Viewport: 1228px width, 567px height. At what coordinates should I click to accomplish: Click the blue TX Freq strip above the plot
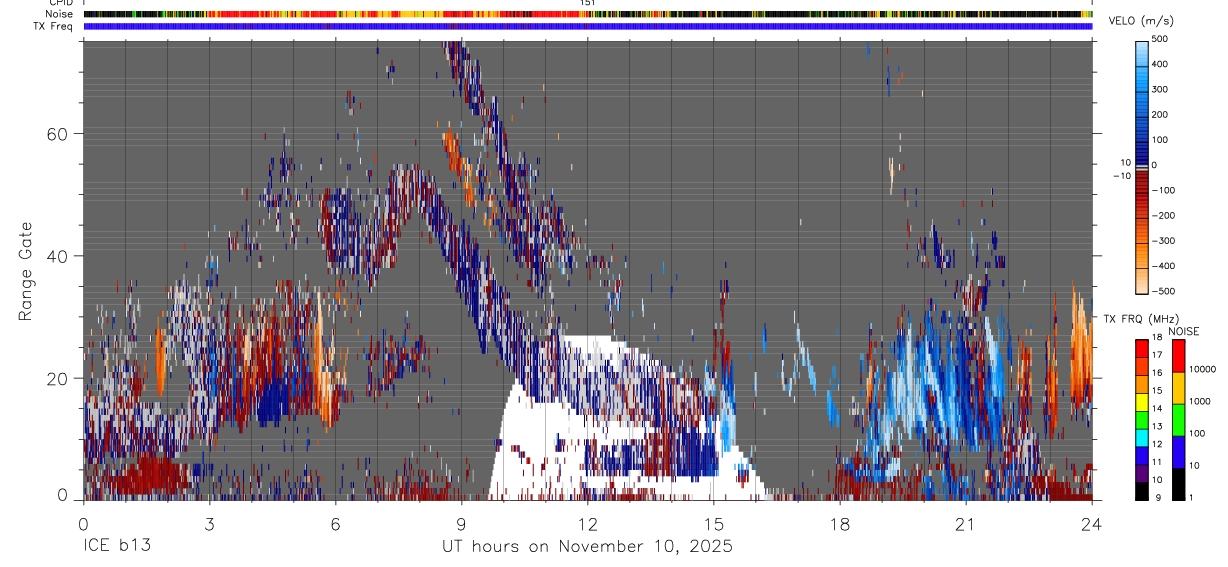coord(588,26)
